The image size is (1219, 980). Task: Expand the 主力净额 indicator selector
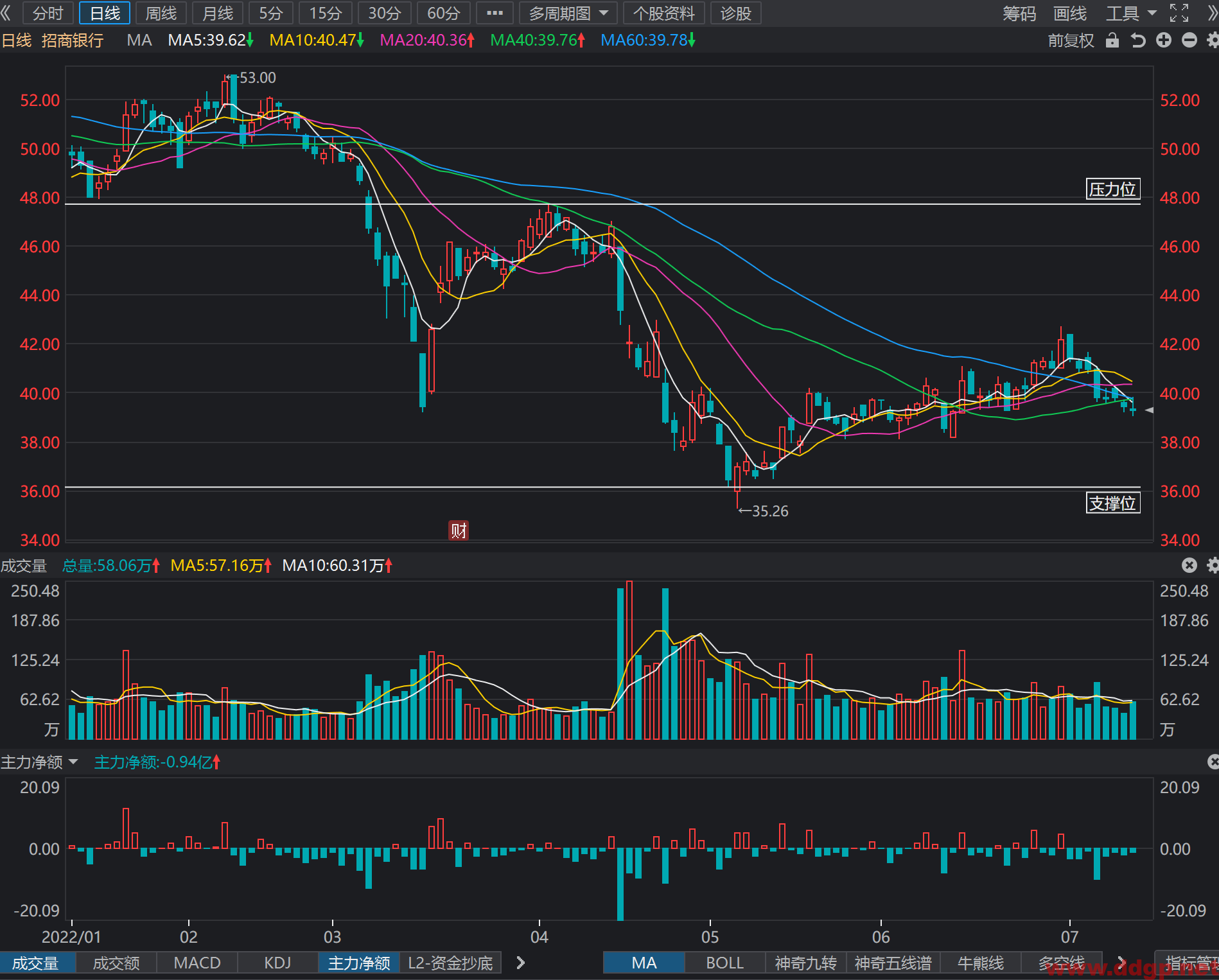coord(39,762)
